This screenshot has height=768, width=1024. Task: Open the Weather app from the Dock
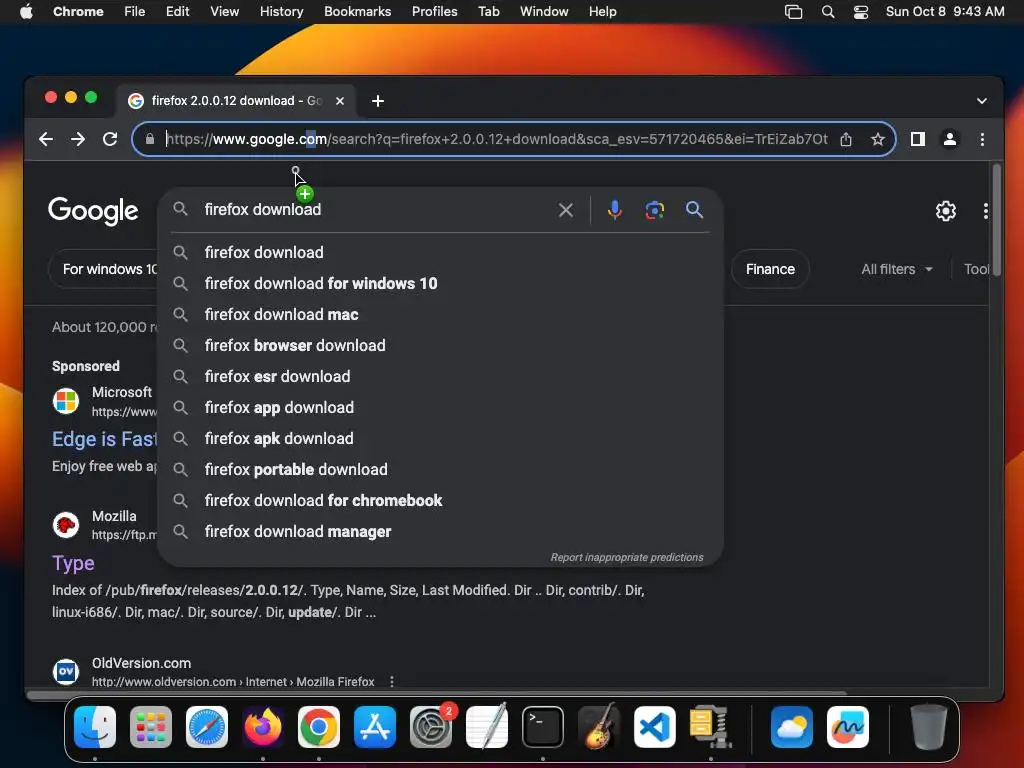(x=792, y=726)
